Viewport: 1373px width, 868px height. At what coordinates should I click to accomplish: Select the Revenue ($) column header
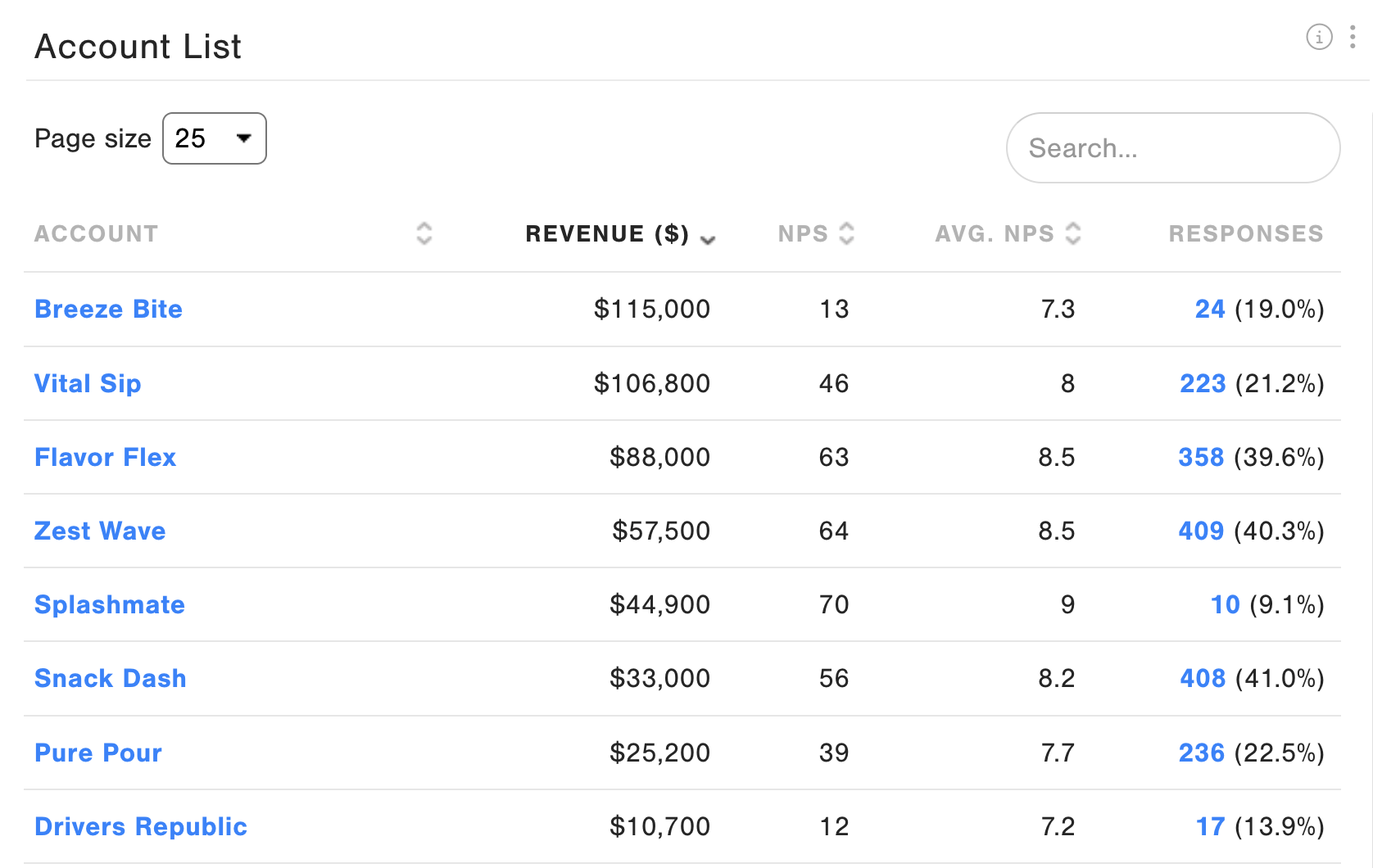[x=607, y=233]
